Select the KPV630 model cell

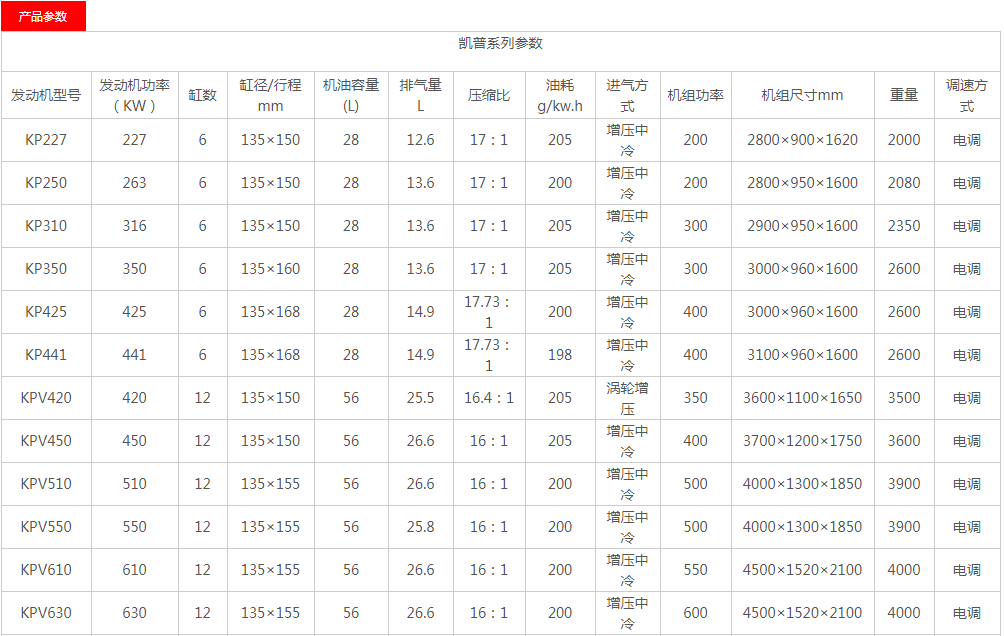pos(46,612)
